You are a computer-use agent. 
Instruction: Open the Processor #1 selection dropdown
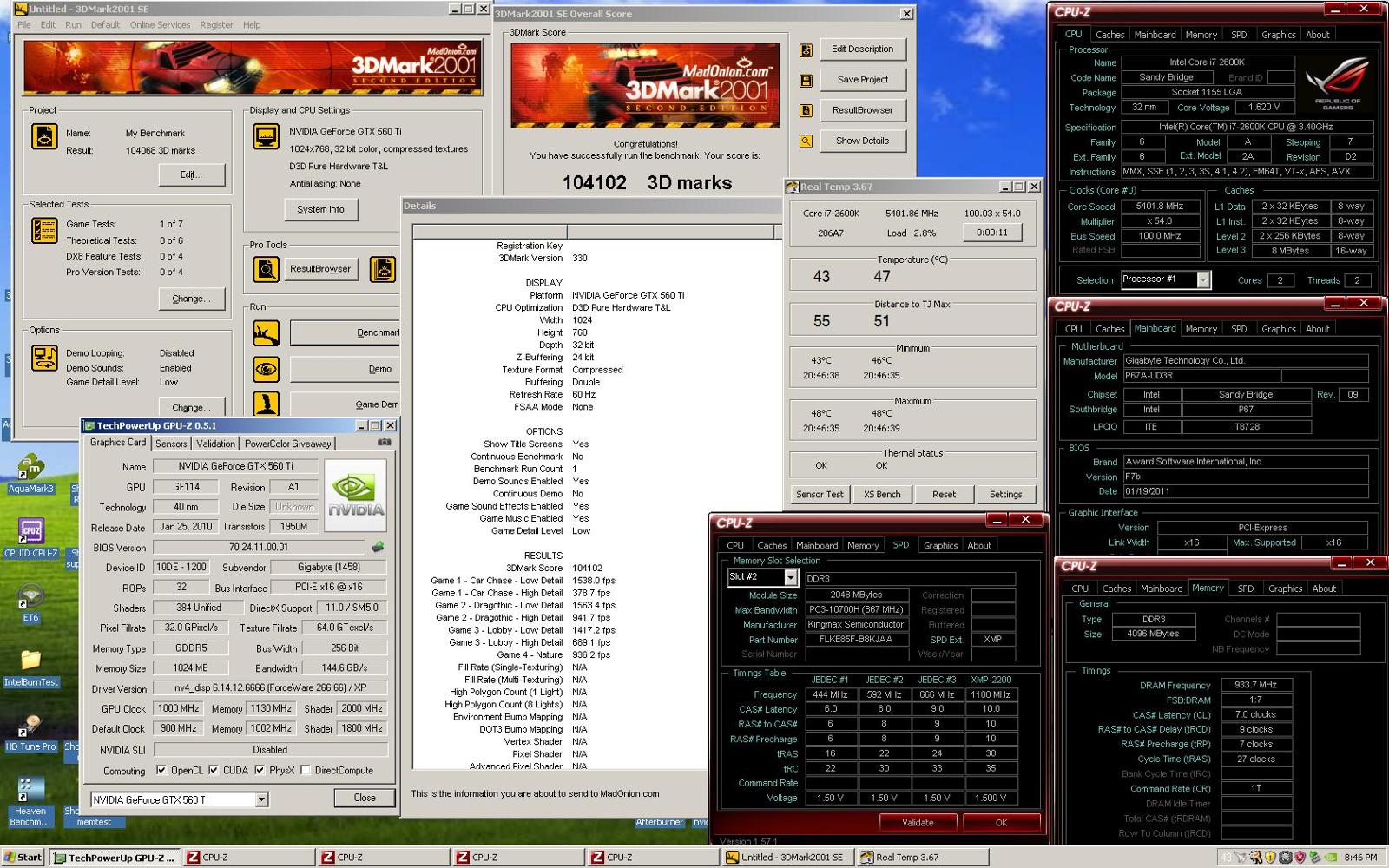pos(1203,279)
